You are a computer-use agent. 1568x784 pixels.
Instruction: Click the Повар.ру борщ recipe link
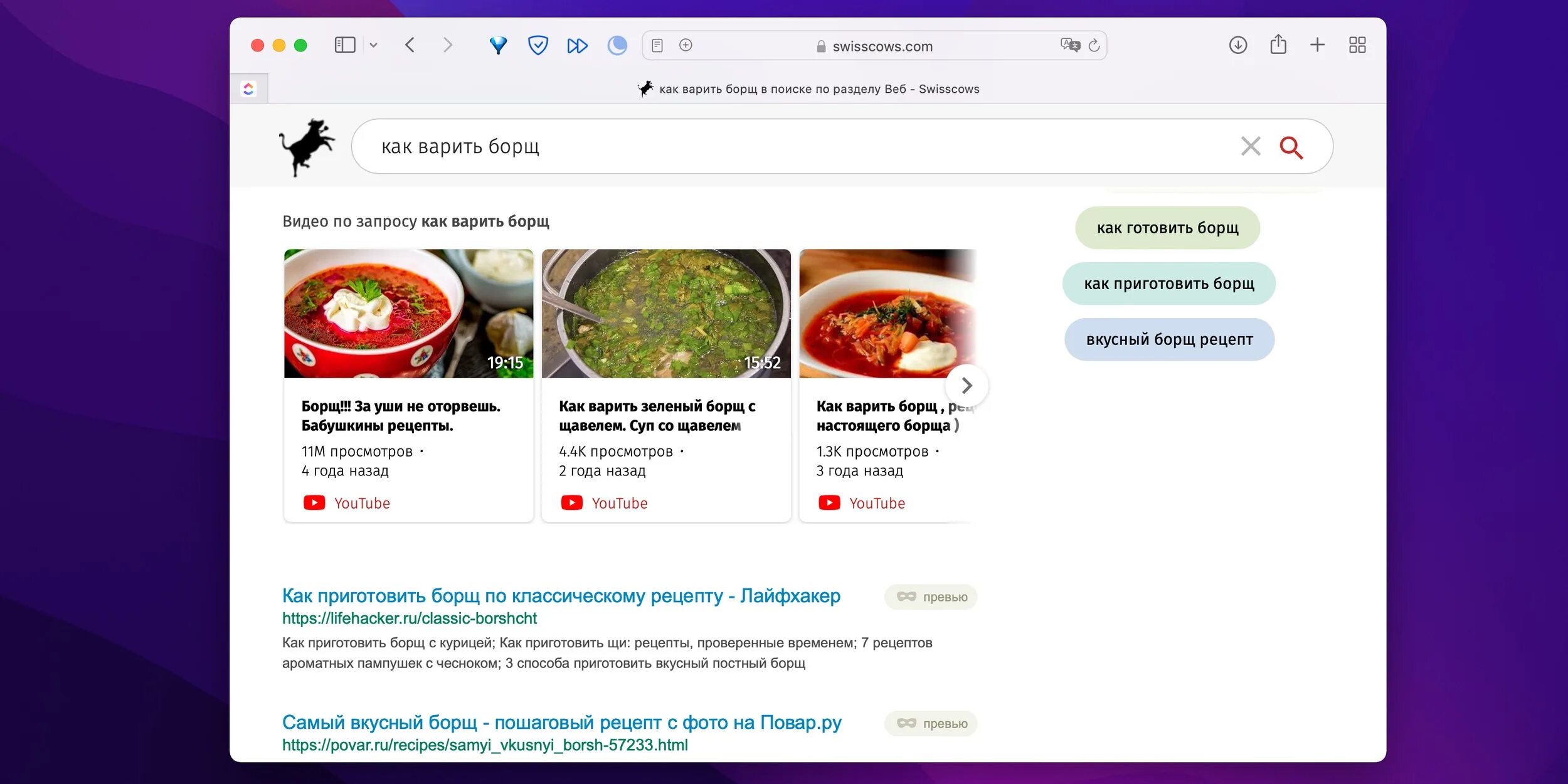[561, 722]
